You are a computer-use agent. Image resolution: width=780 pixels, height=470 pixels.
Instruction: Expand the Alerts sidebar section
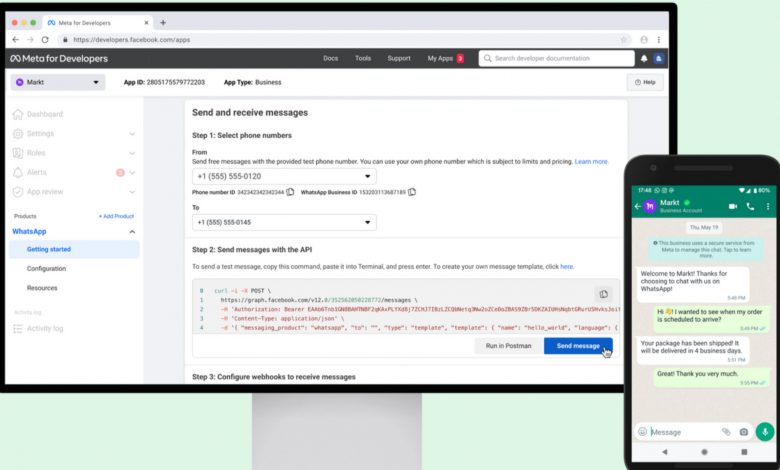point(132,173)
